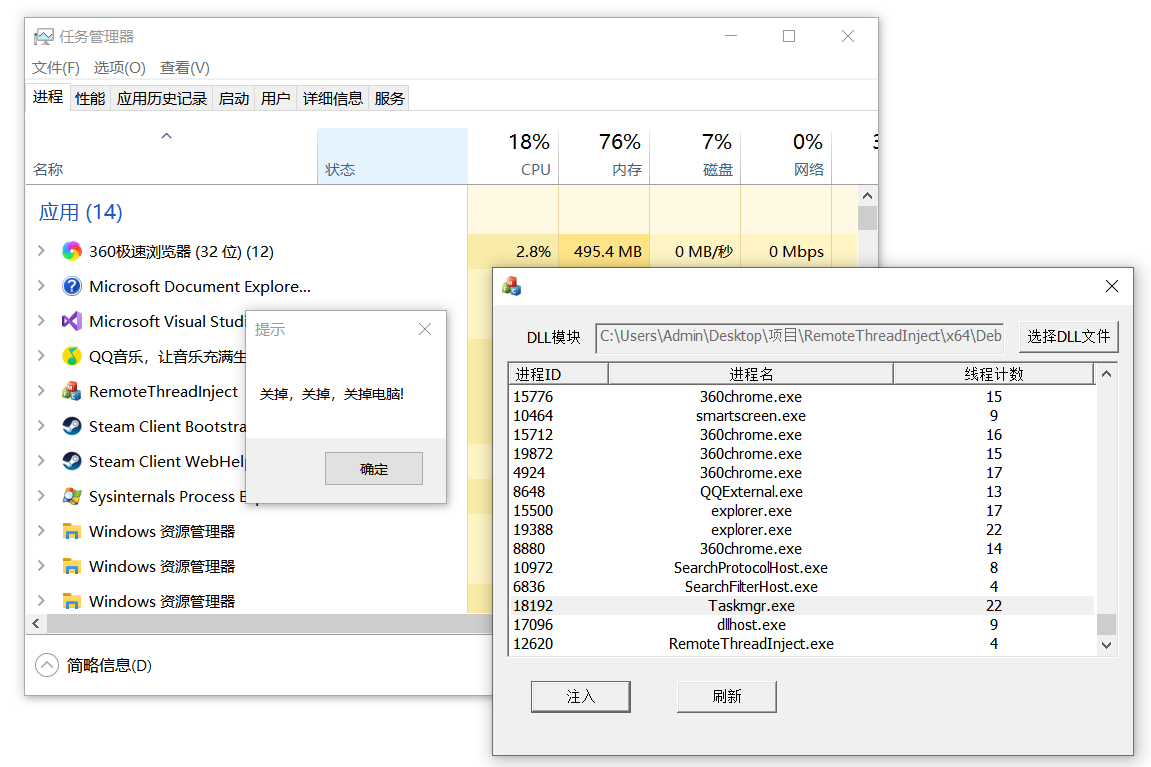Click the Microsoft Document Explorer help icon
The height and width of the screenshot is (767, 1151).
coord(72,286)
